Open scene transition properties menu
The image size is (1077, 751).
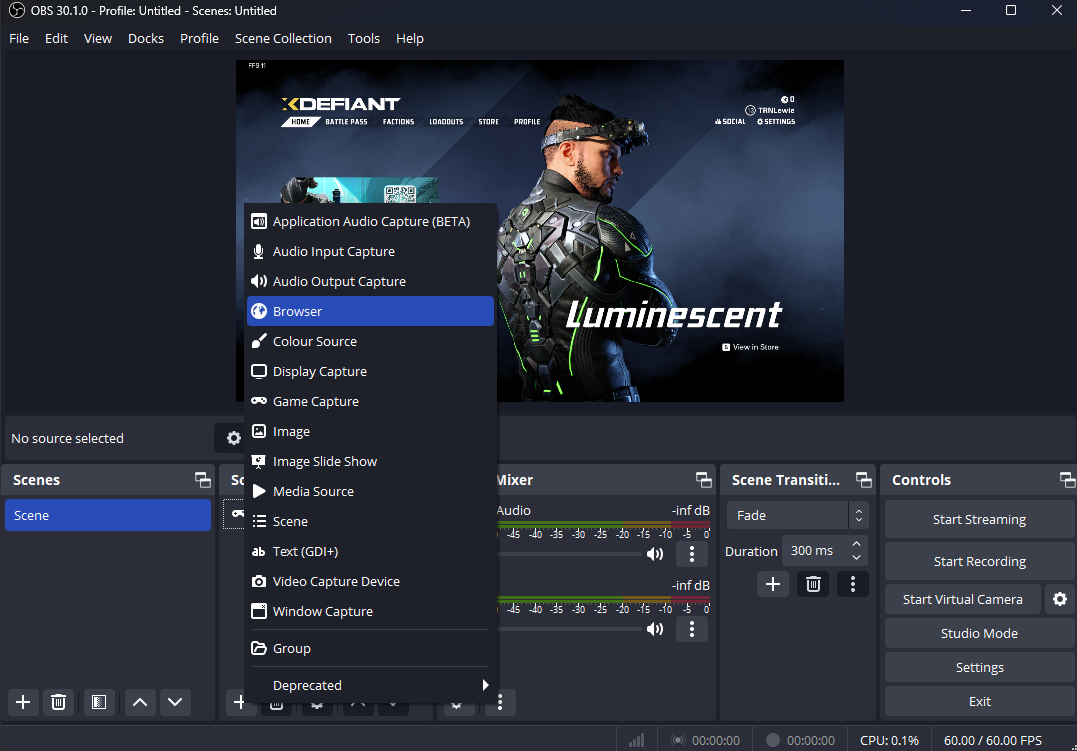tap(853, 584)
